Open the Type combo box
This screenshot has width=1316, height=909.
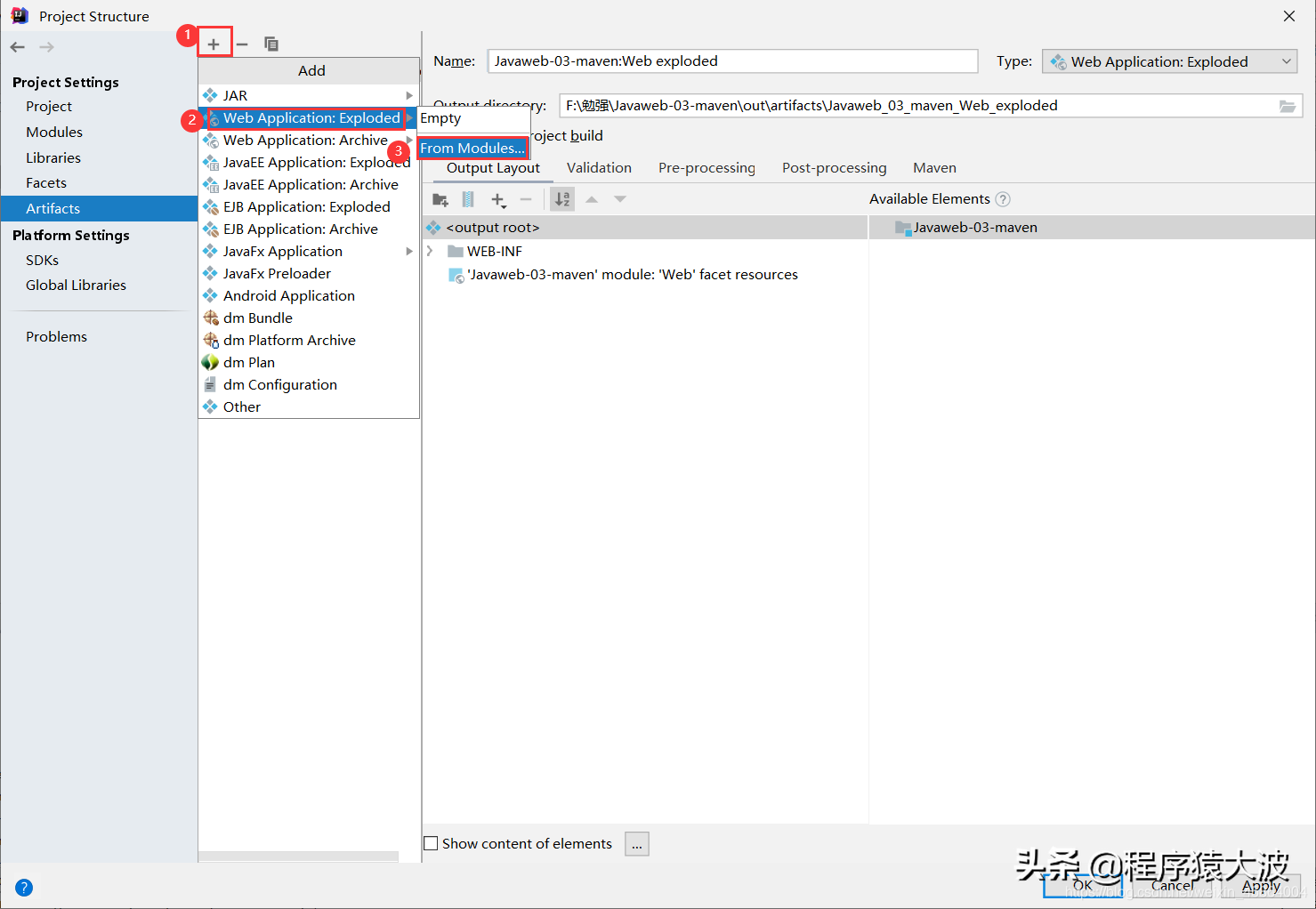click(1170, 61)
